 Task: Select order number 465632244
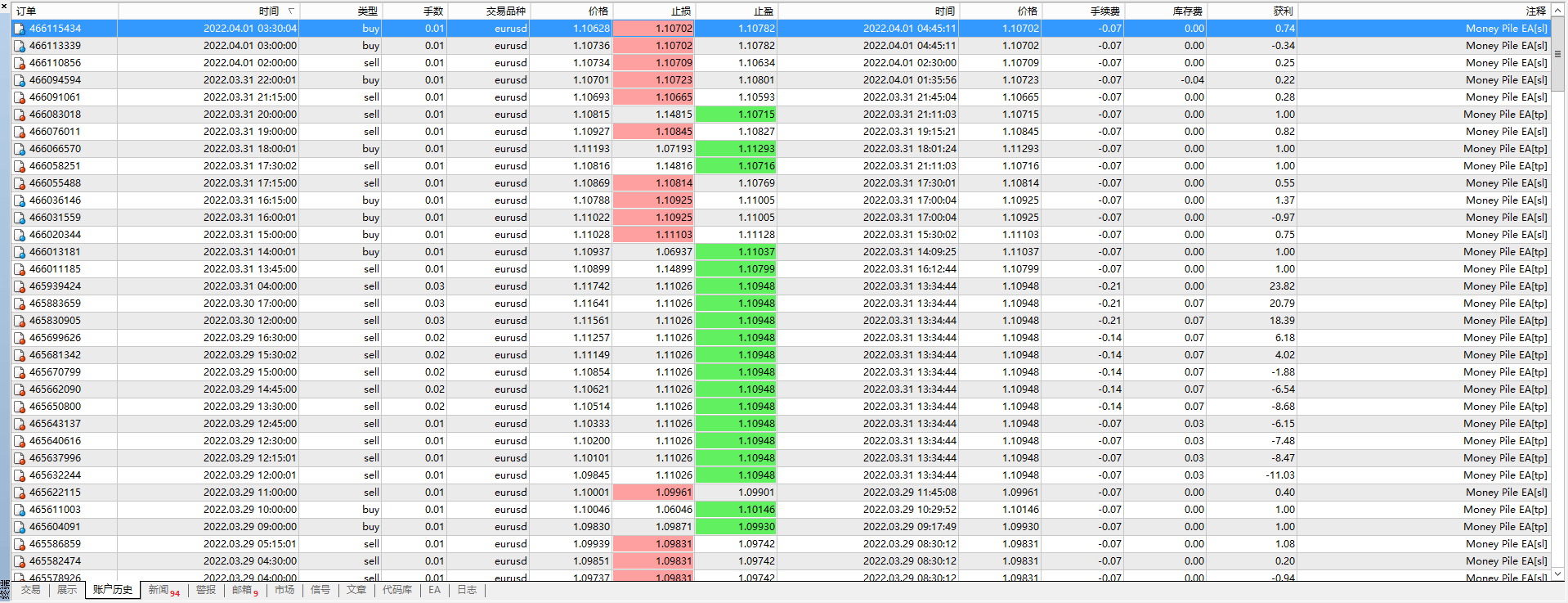click(55, 475)
